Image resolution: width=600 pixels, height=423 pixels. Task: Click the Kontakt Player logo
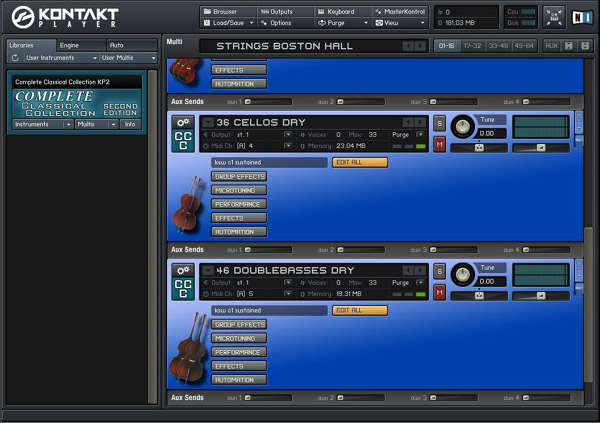point(65,17)
